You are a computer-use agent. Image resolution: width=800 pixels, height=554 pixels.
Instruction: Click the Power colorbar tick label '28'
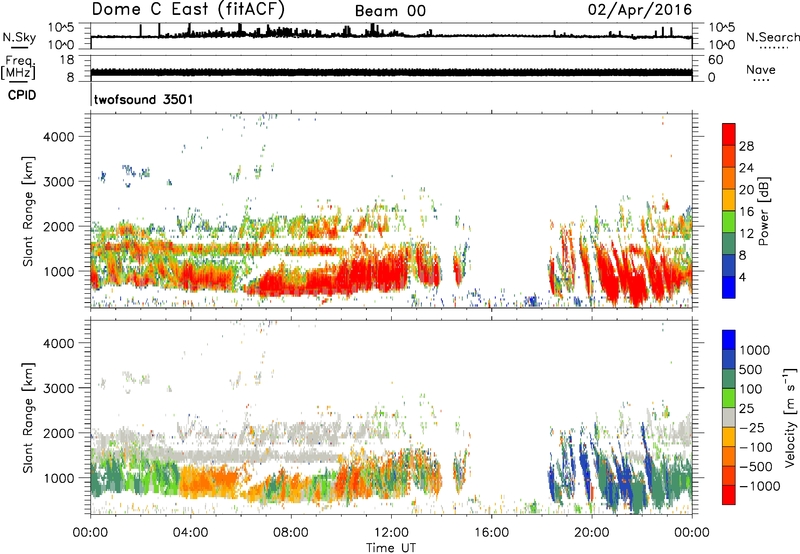746,146
